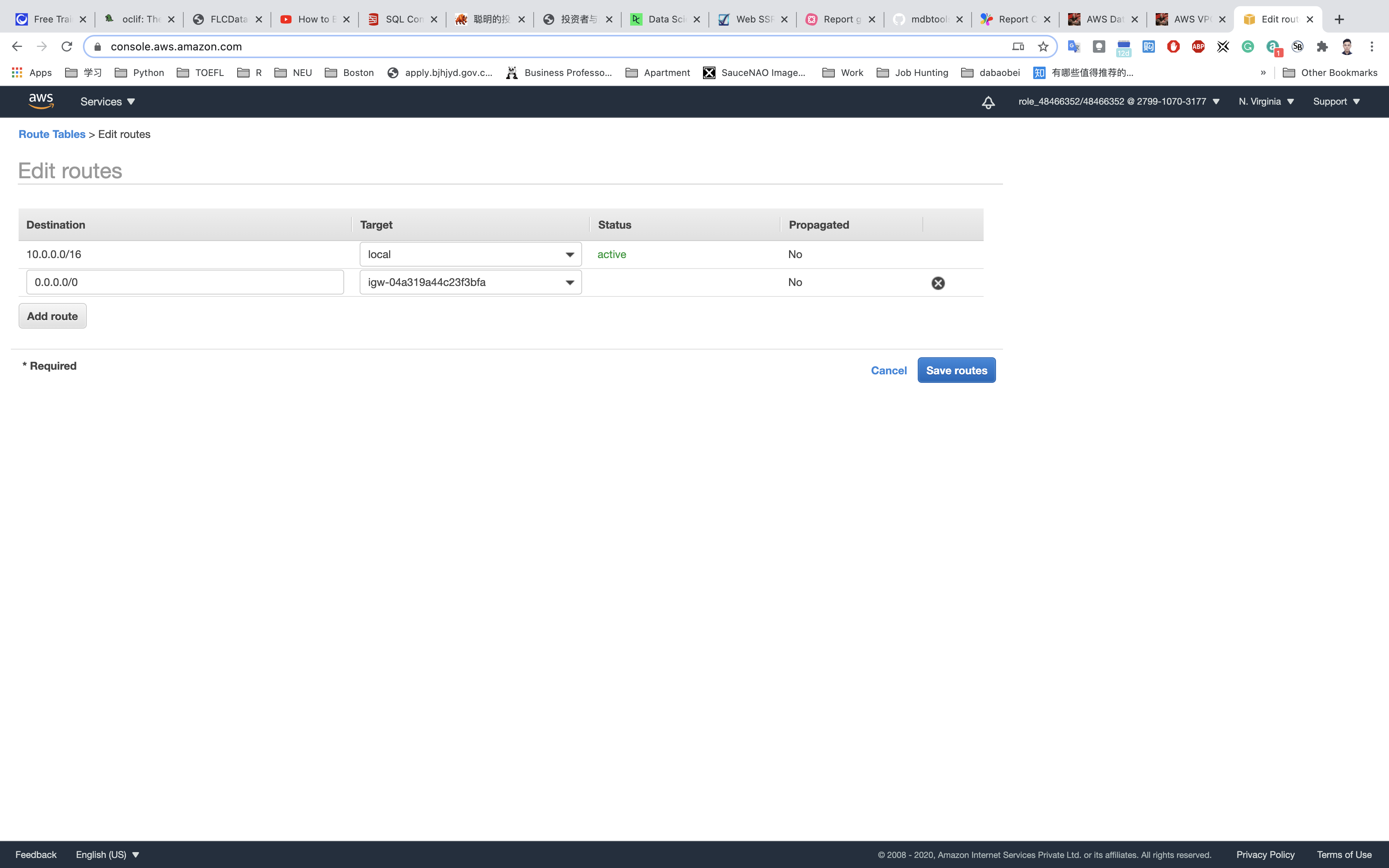
Task: Open the igw-04a319a44c23f3bfa target dropdown
Action: [470, 282]
